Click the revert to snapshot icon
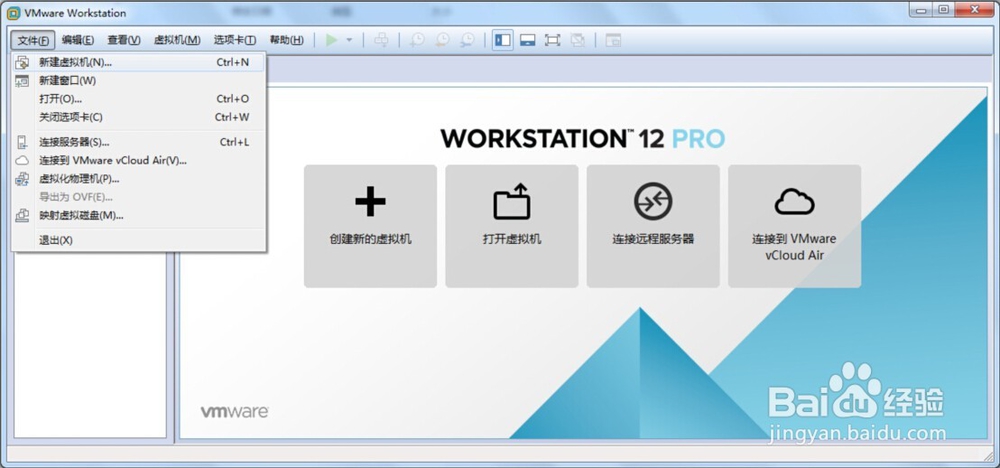Image resolution: width=1000 pixels, height=468 pixels. click(x=442, y=40)
